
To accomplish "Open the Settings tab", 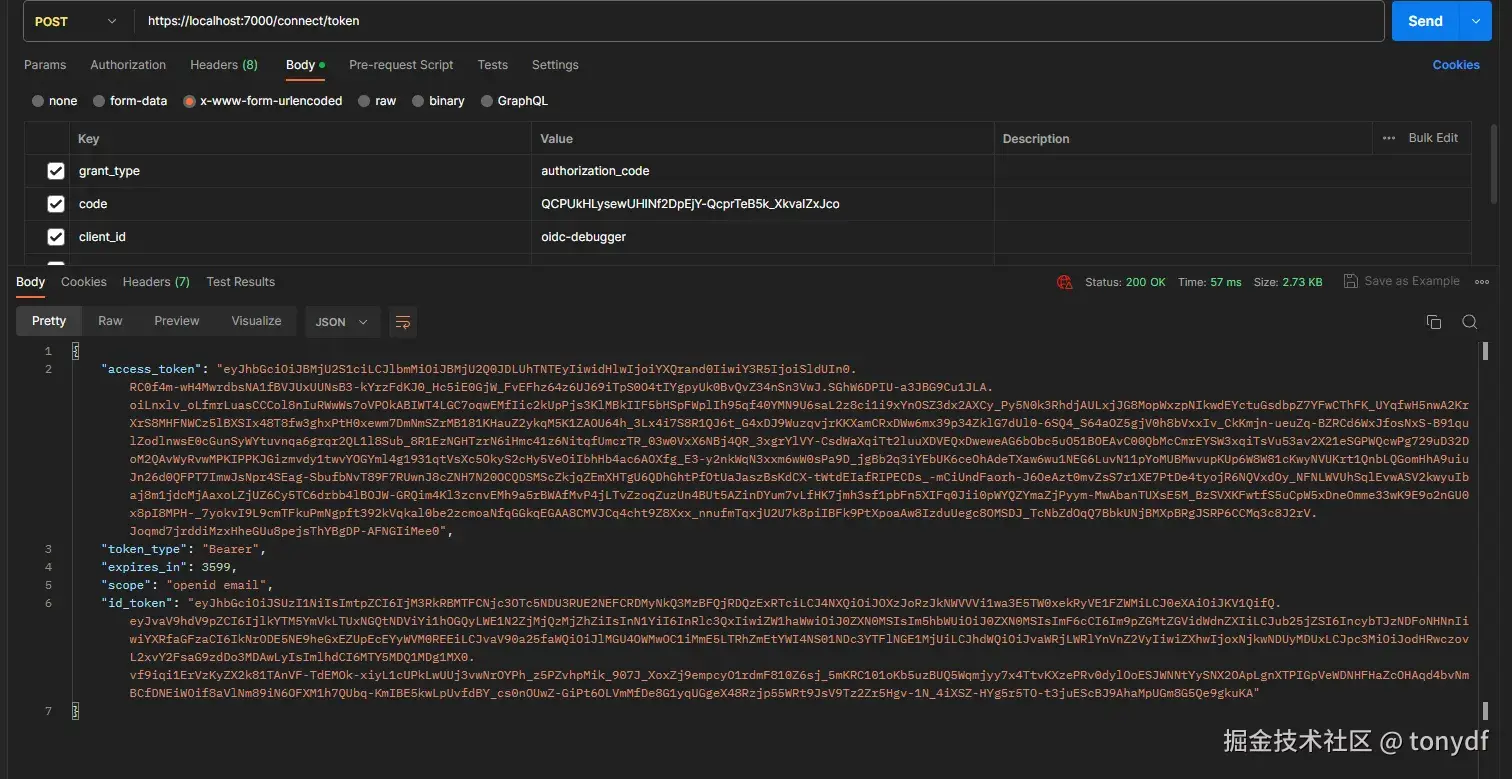I will 555,65.
